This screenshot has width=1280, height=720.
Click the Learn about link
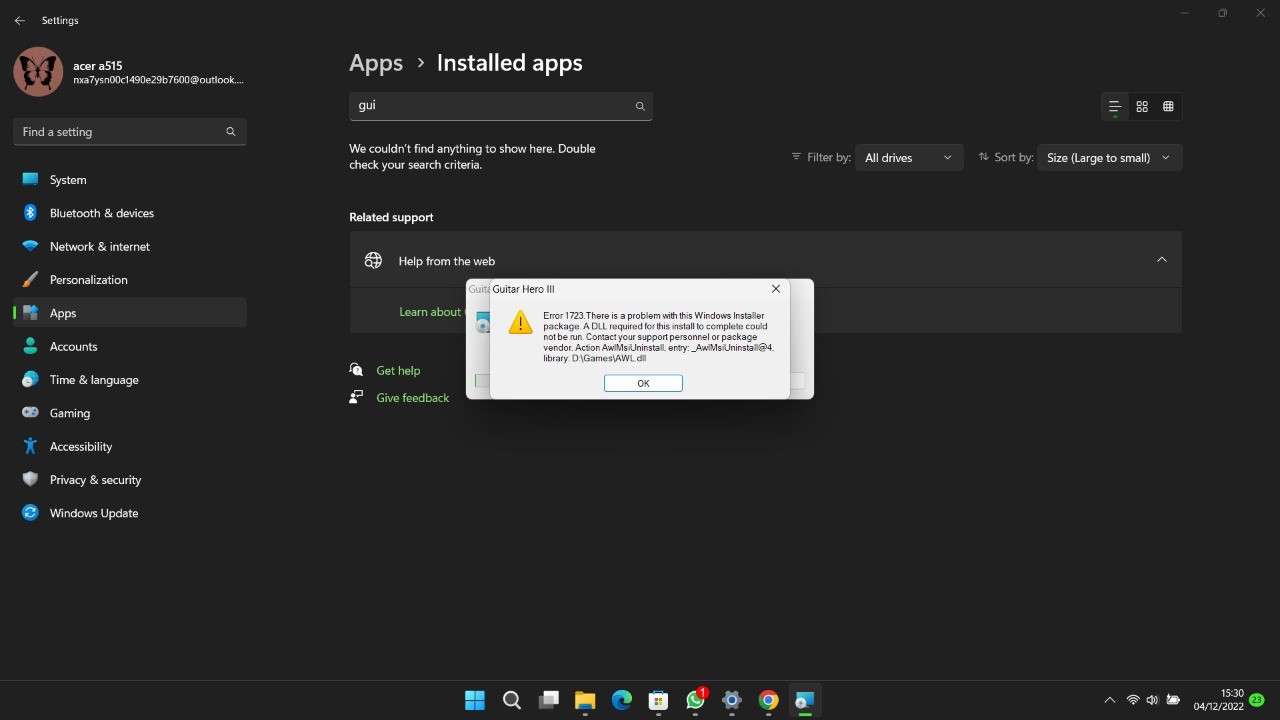(x=430, y=312)
